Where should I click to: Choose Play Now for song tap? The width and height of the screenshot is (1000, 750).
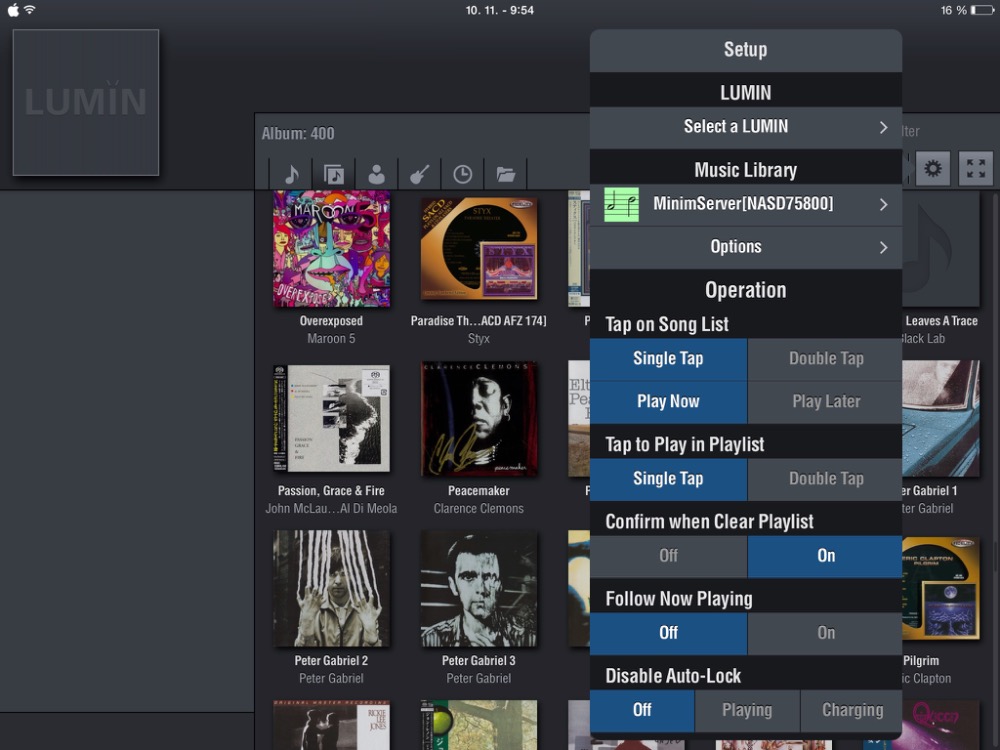click(x=668, y=402)
